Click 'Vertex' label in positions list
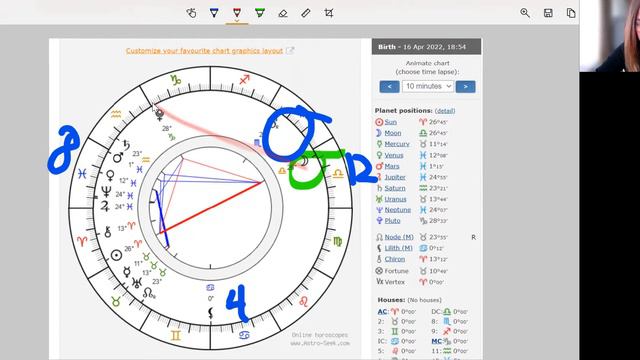Viewport: 640px width, 360px height. [x=395, y=282]
